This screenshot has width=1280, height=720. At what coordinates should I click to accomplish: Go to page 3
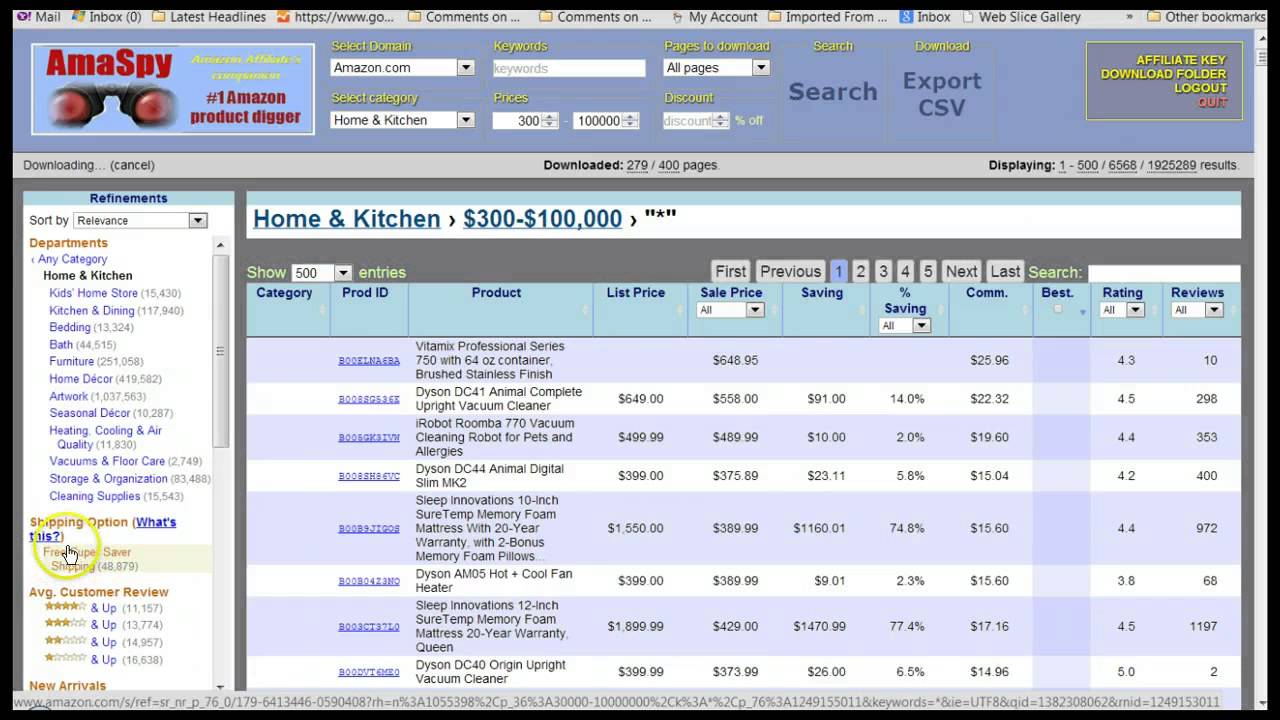pyautogui.click(x=883, y=271)
